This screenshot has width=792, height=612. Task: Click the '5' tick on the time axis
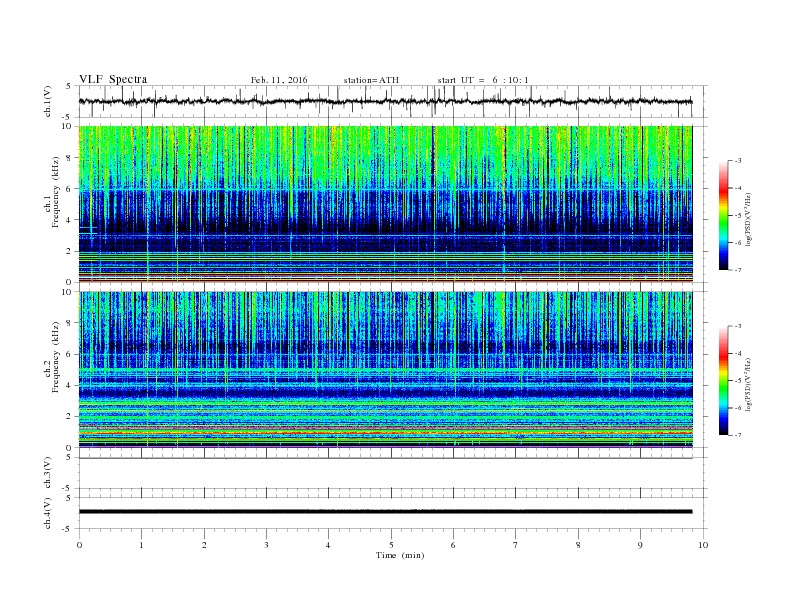(391, 545)
